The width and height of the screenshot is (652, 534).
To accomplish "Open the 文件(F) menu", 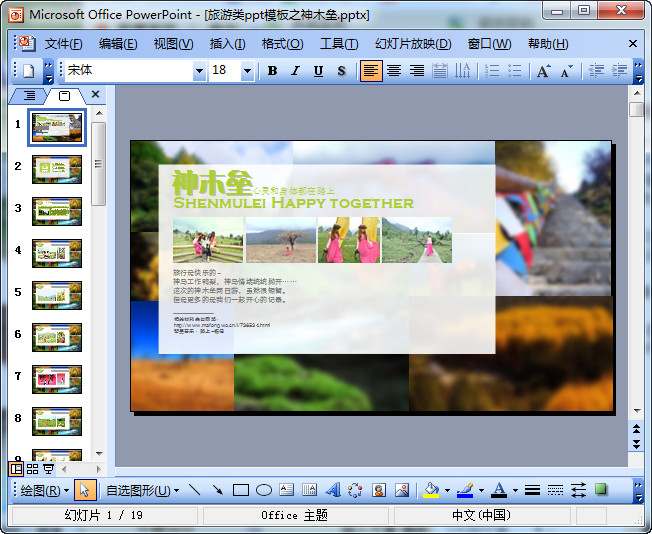I will tap(63, 44).
